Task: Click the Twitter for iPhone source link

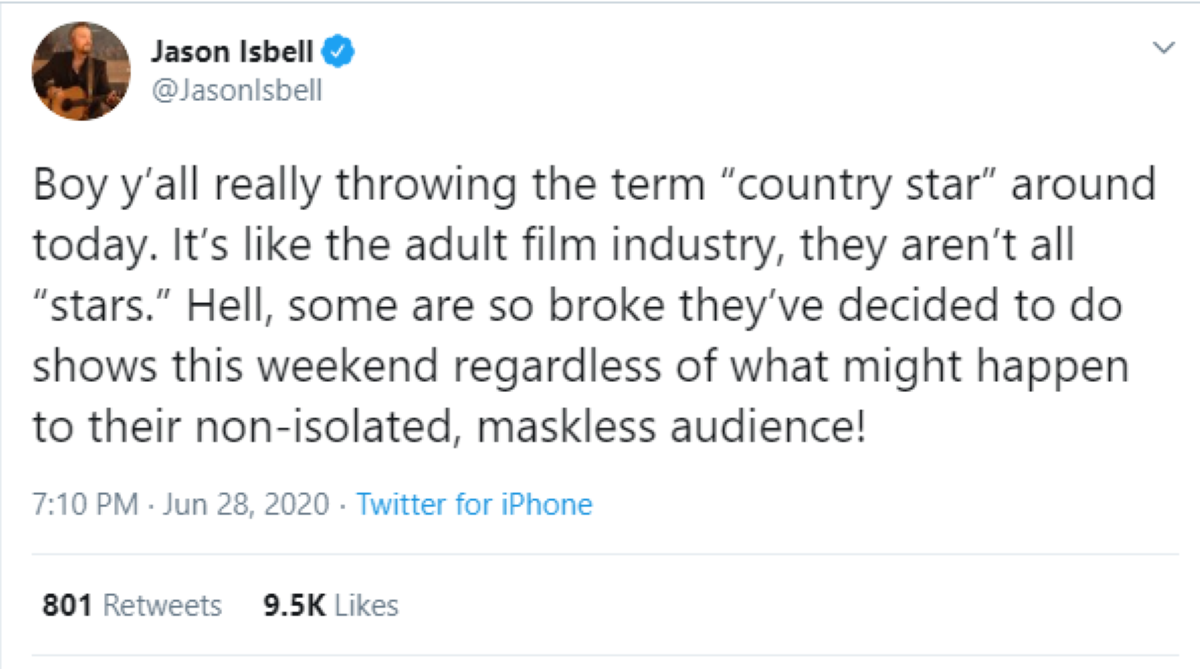Action: tap(474, 504)
